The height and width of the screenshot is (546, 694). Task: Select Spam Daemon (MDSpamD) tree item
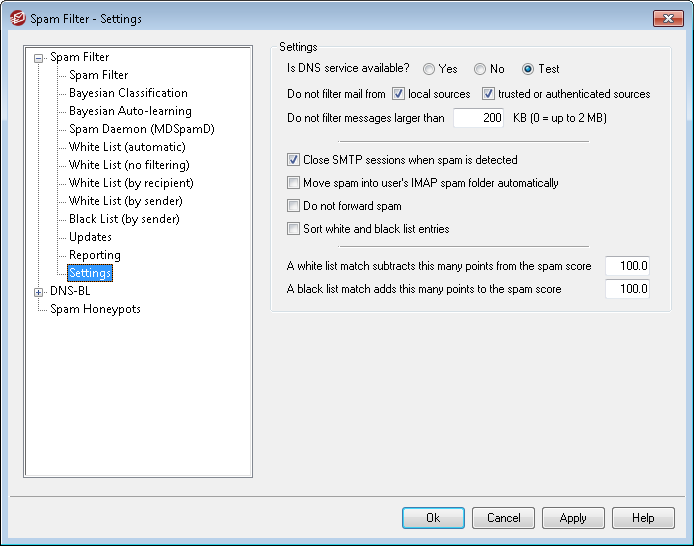[x=141, y=129]
